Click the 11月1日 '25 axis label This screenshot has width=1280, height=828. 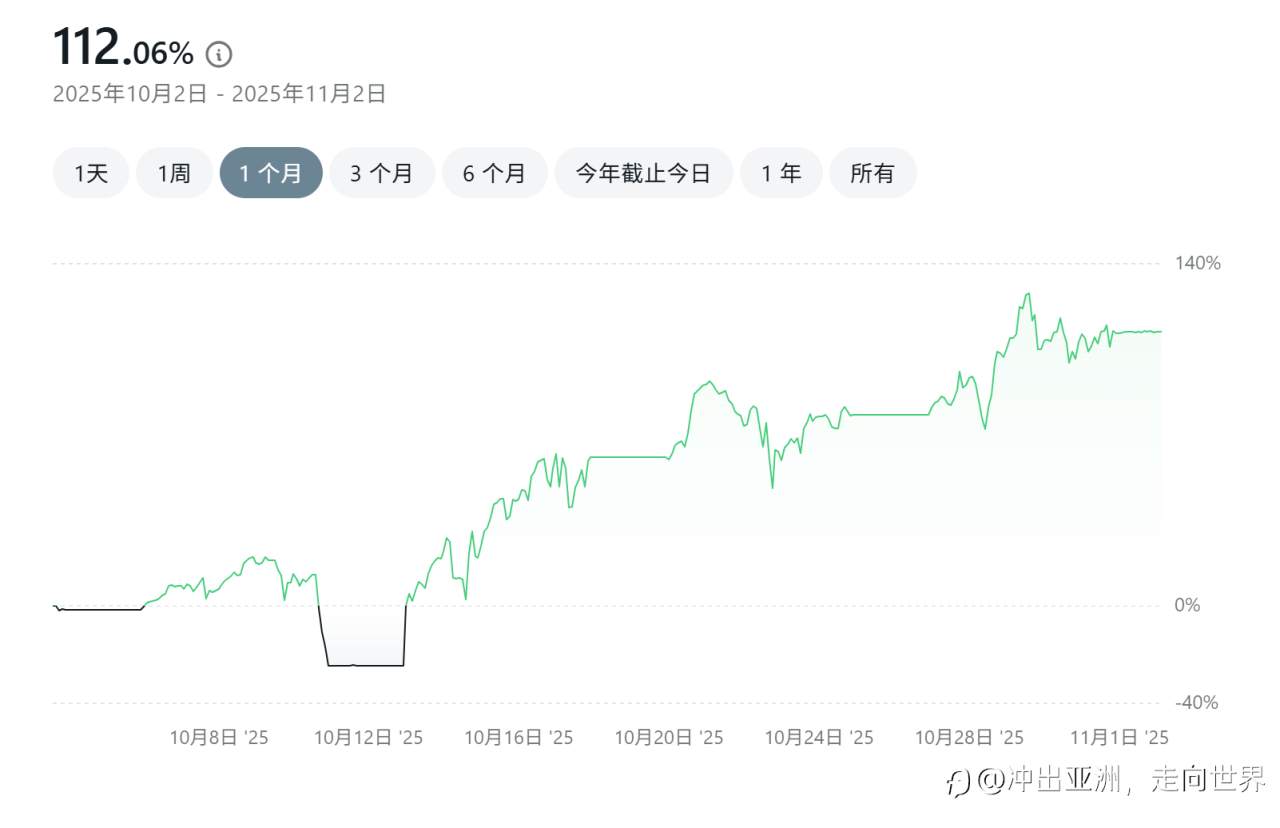pyautogui.click(x=1119, y=738)
